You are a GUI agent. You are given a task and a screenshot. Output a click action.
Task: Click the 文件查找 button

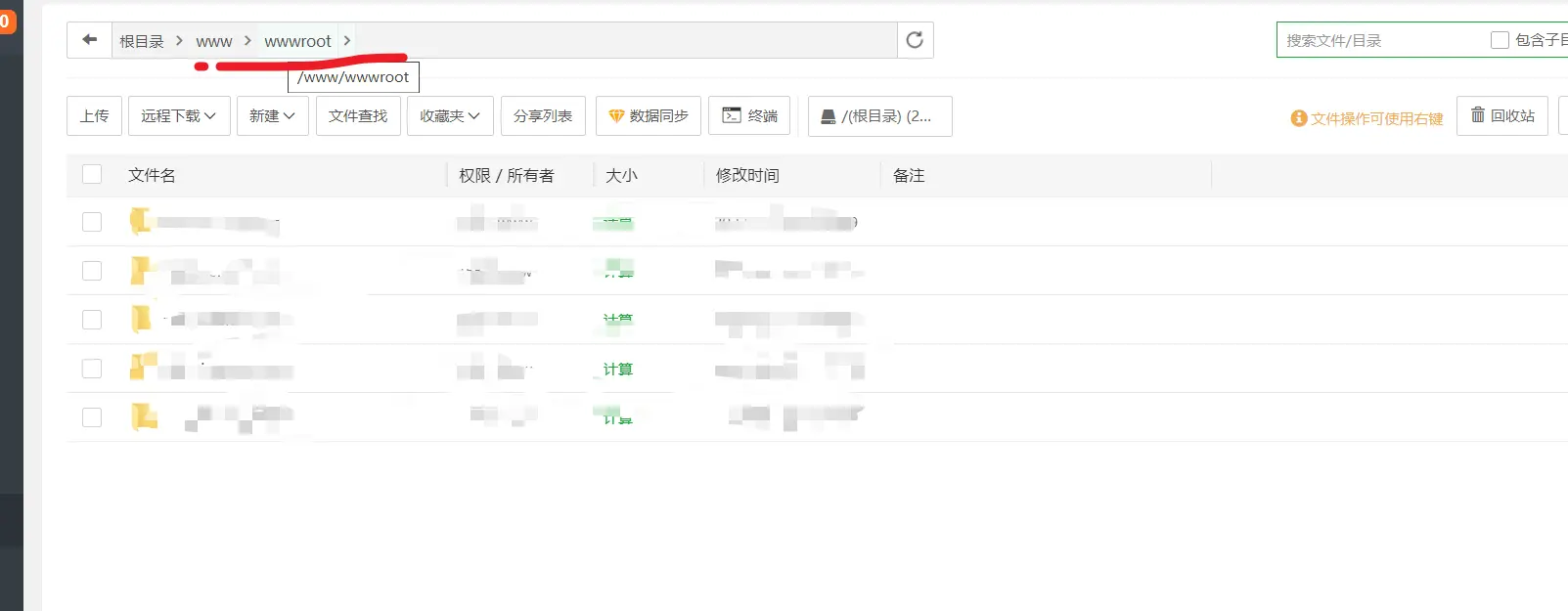(358, 115)
